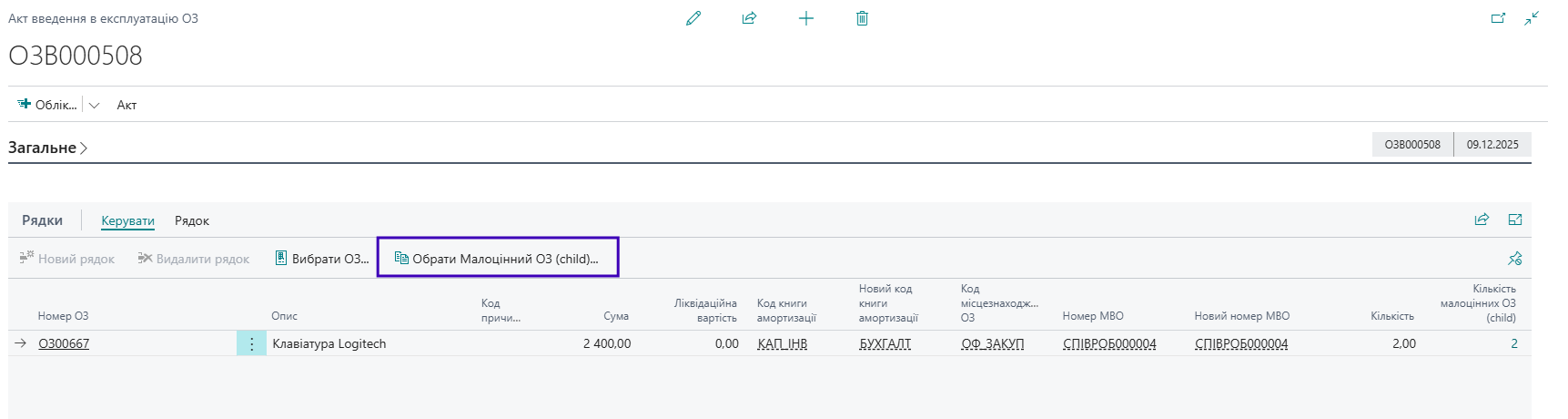Click the plus icon to create new
Screen dimensions: 1568x419
click(x=806, y=18)
